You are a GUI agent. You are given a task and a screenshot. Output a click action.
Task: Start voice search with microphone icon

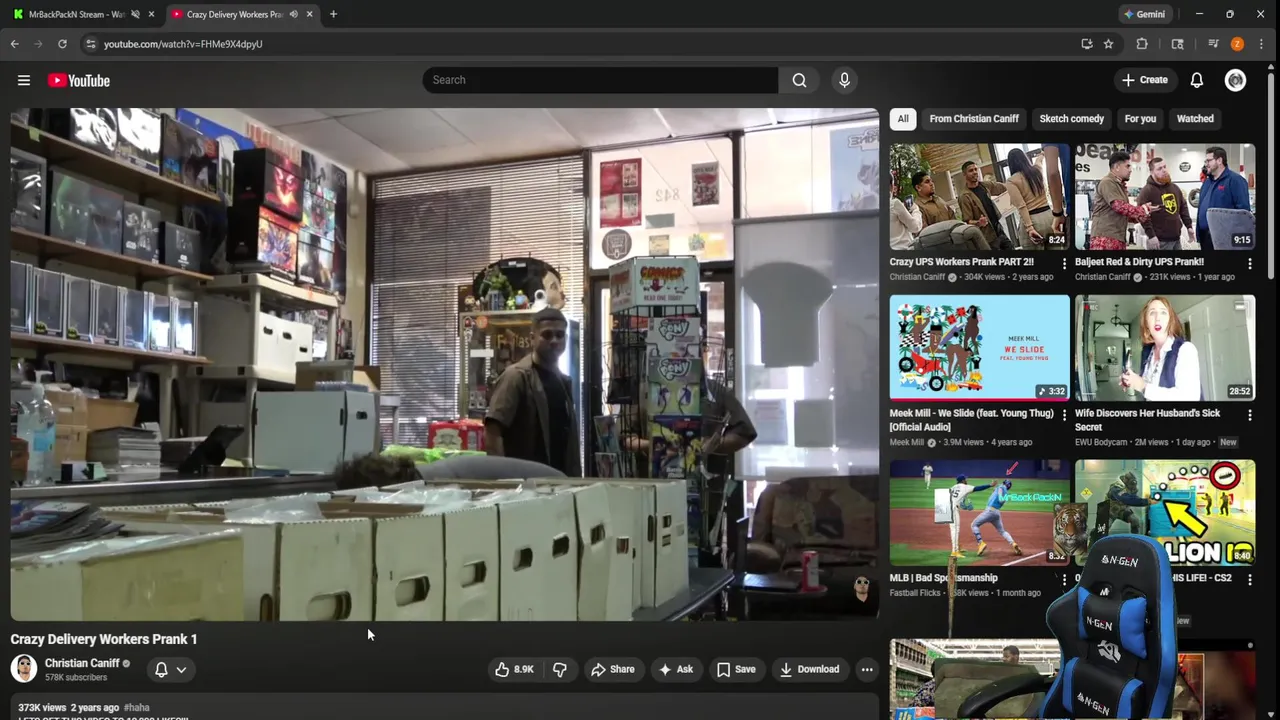[x=845, y=80]
